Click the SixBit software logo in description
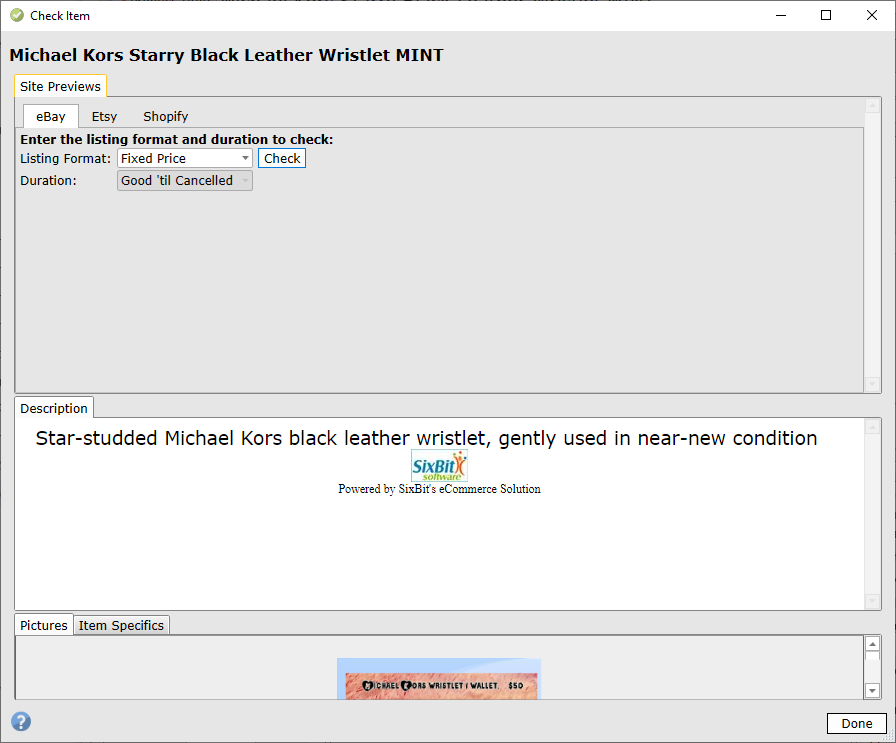The width and height of the screenshot is (896, 743). (x=439, y=466)
